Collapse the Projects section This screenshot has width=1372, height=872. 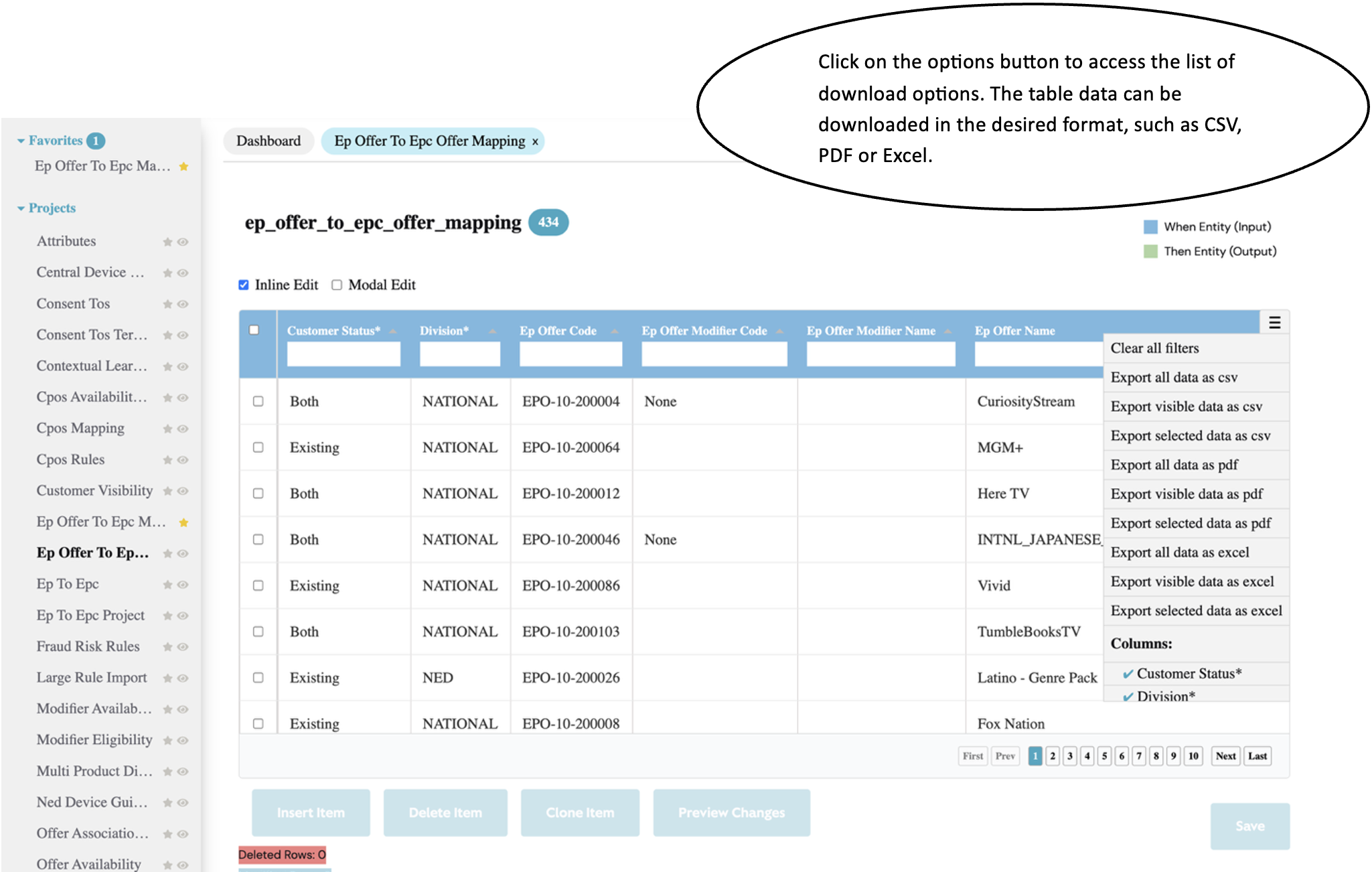(21, 209)
